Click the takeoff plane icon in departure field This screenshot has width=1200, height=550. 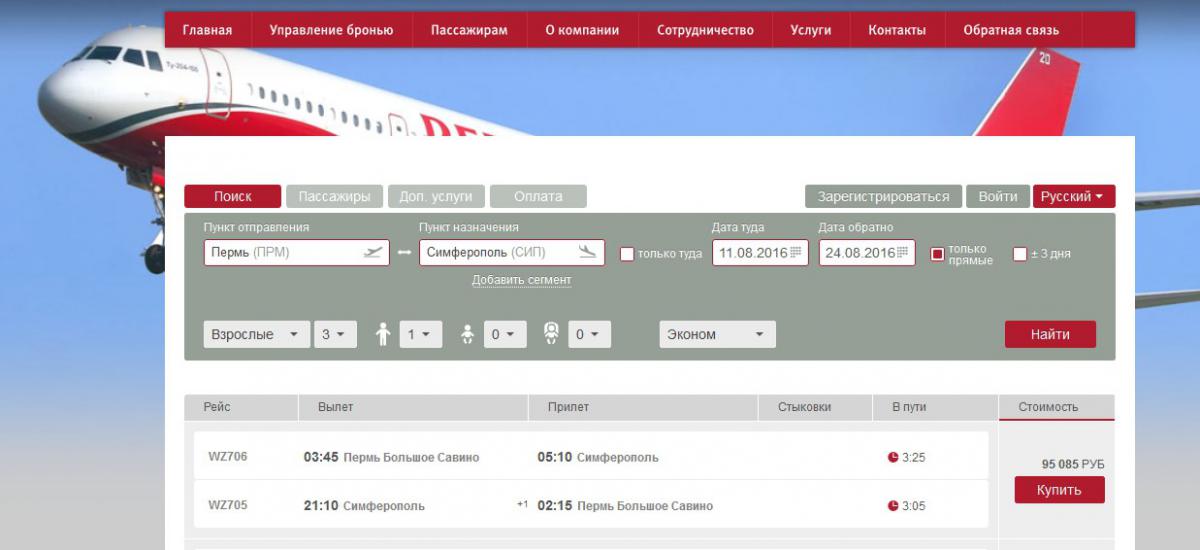373,253
